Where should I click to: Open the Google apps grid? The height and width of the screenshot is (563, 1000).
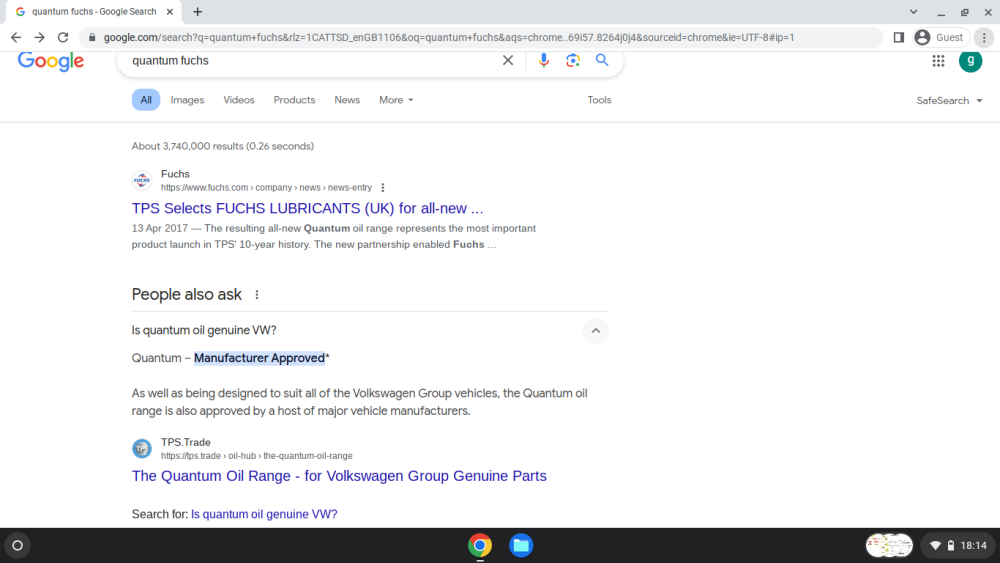[938, 61]
